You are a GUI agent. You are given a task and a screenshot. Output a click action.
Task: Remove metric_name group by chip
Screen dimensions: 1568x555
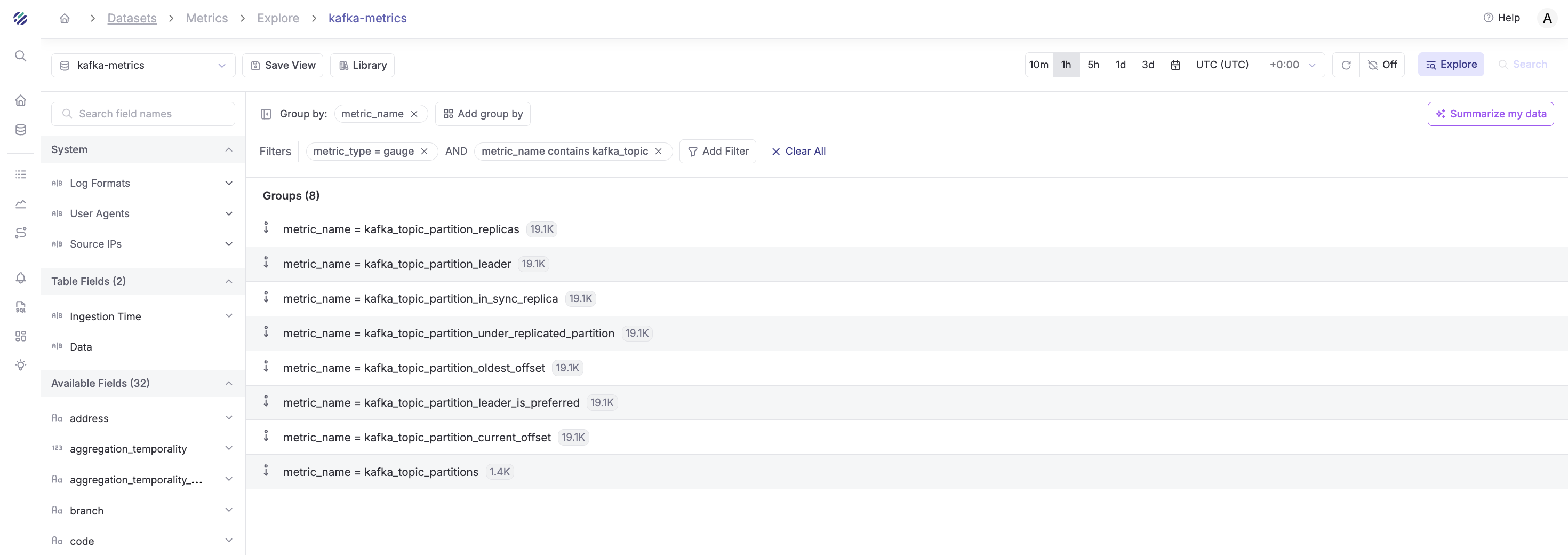click(x=414, y=114)
